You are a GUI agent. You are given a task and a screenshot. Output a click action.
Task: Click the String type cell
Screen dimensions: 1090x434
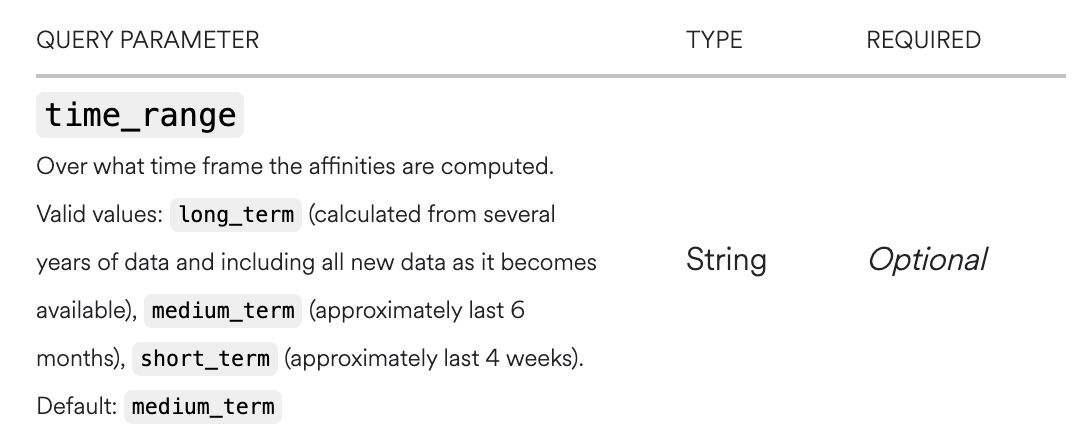coord(726,260)
